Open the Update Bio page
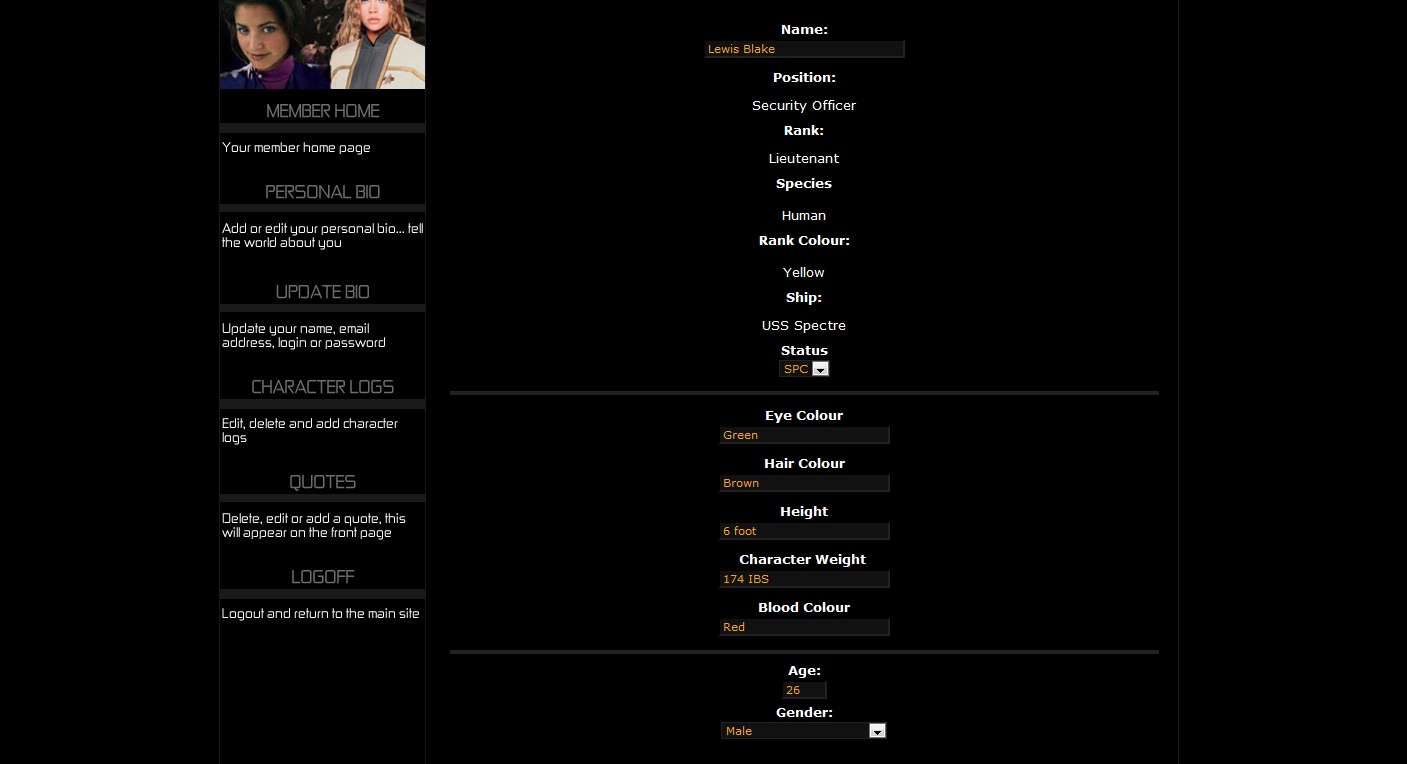The height and width of the screenshot is (764, 1407). tap(322, 292)
